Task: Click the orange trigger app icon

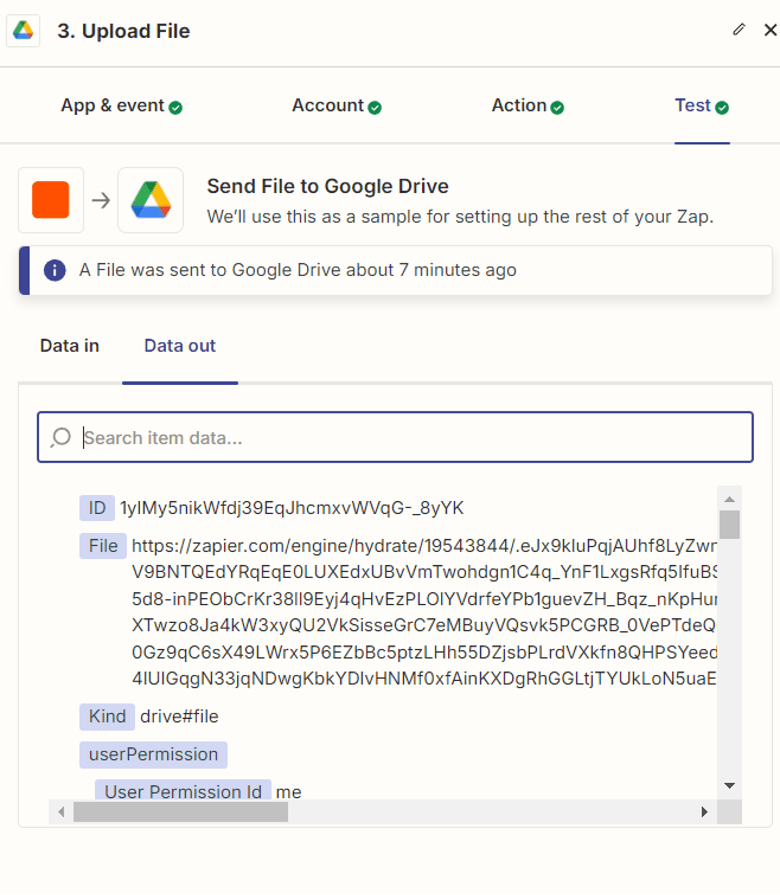Action: click(x=51, y=200)
